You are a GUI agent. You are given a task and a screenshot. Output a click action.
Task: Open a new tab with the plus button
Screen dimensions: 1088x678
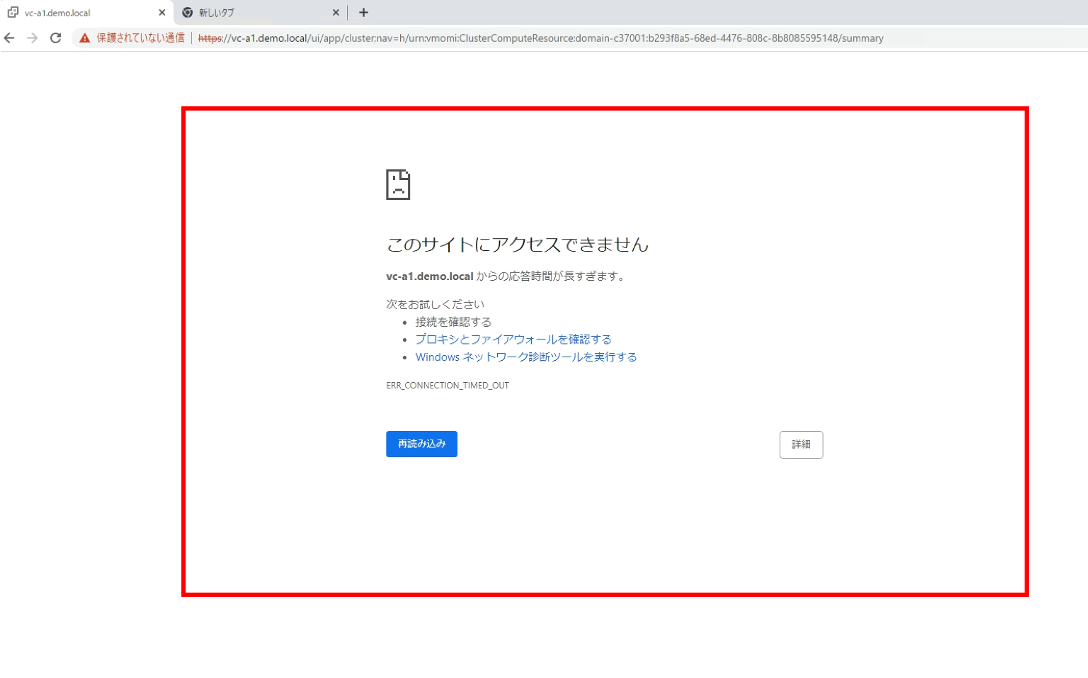tap(364, 12)
